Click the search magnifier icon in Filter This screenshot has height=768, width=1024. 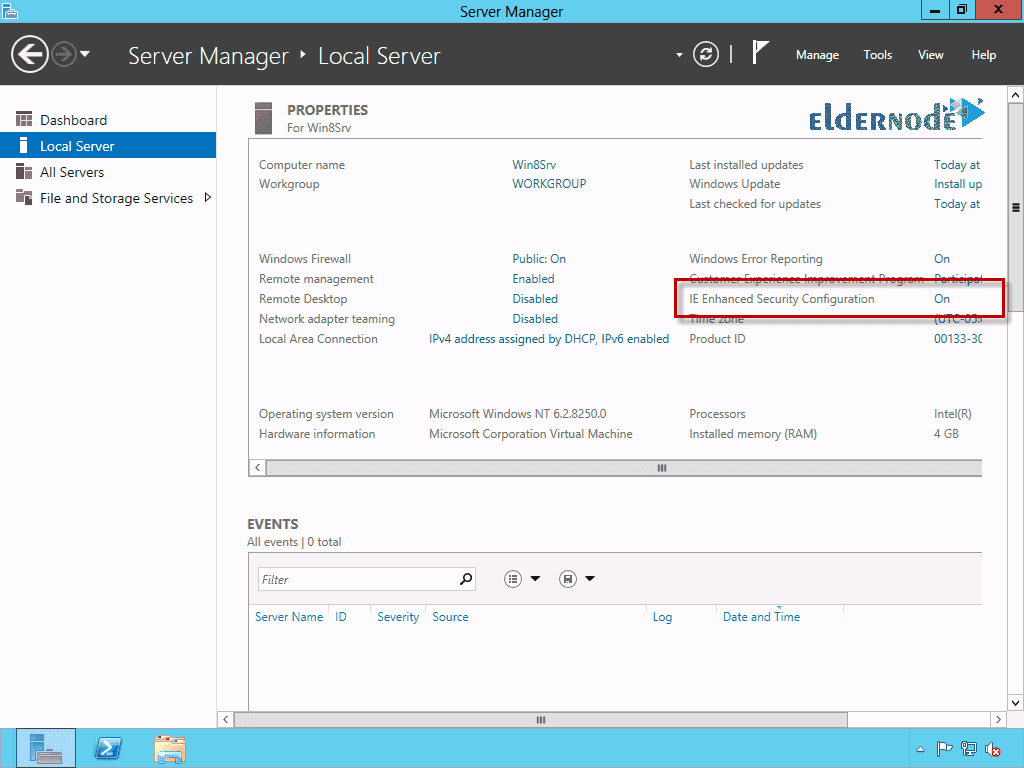[x=466, y=579]
